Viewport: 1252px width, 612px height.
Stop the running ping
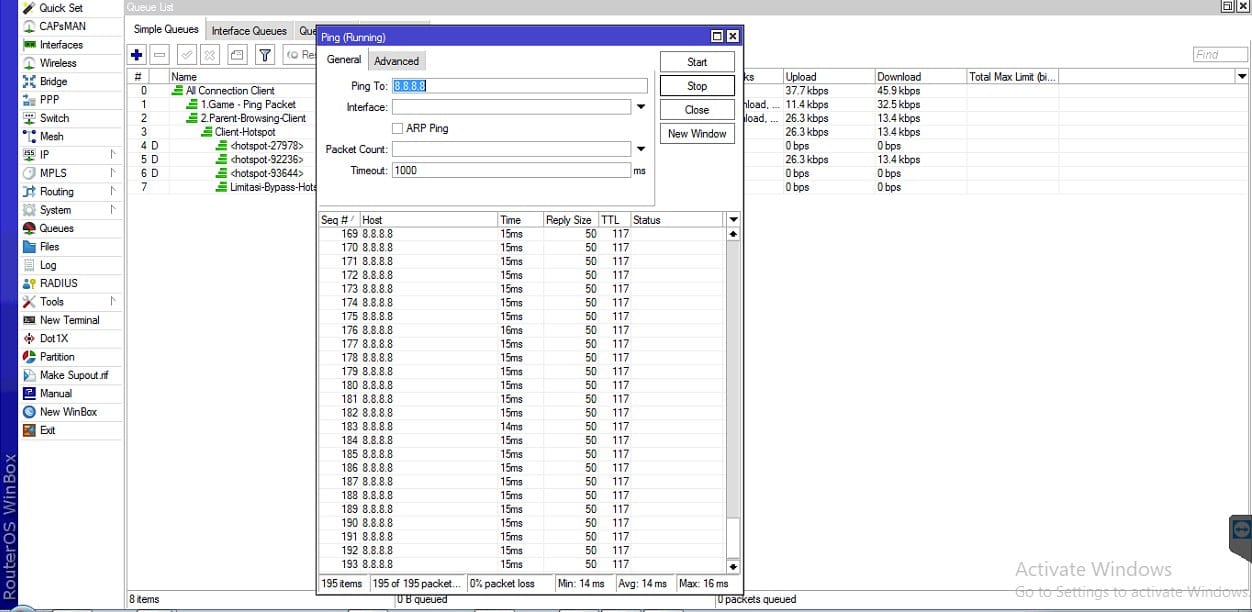coord(697,86)
